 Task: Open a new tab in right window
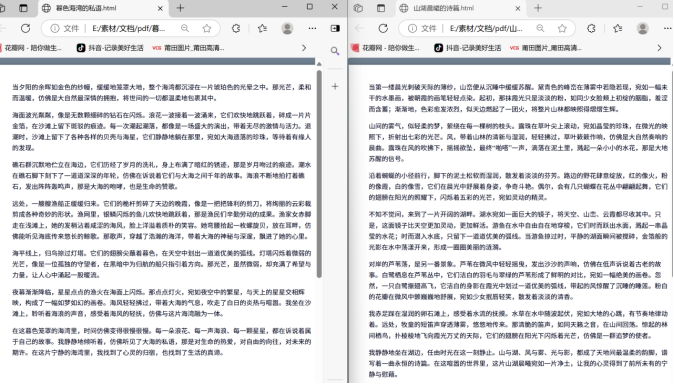tap(538, 8)
